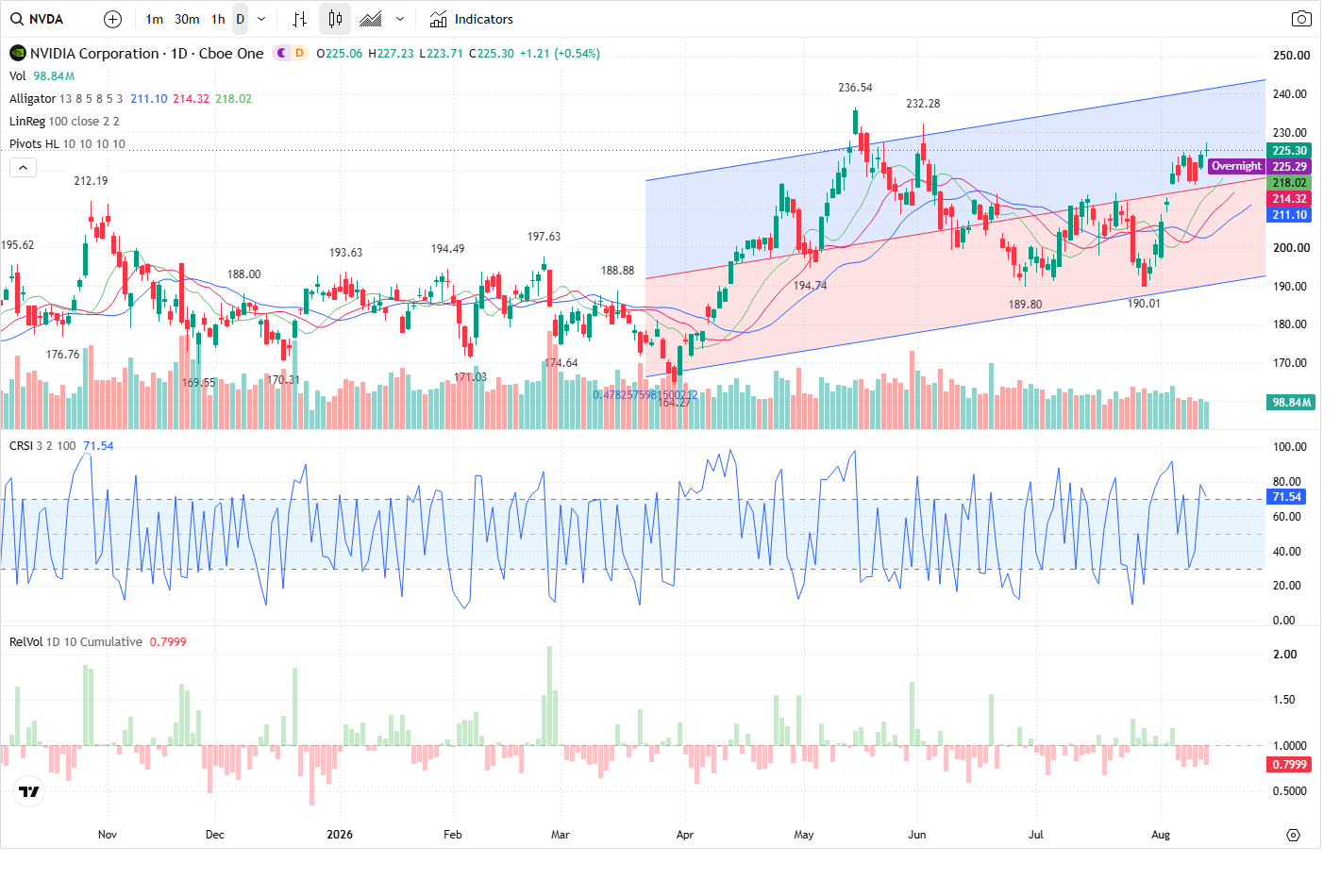Click the 250.00 price scale label
This screenshot has height=896, width=1340.
pyautogui.click(x=1291, y=56)
